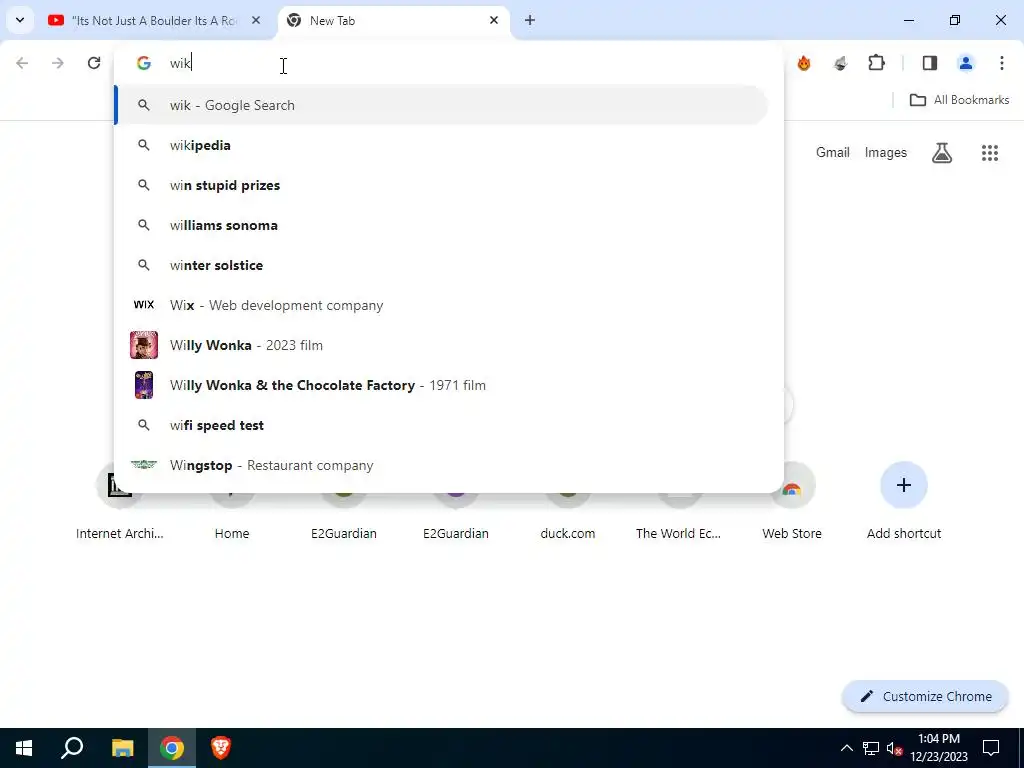Open a new tab with plus button
This screenshot has height=768, width=1024.
[530, 21]
